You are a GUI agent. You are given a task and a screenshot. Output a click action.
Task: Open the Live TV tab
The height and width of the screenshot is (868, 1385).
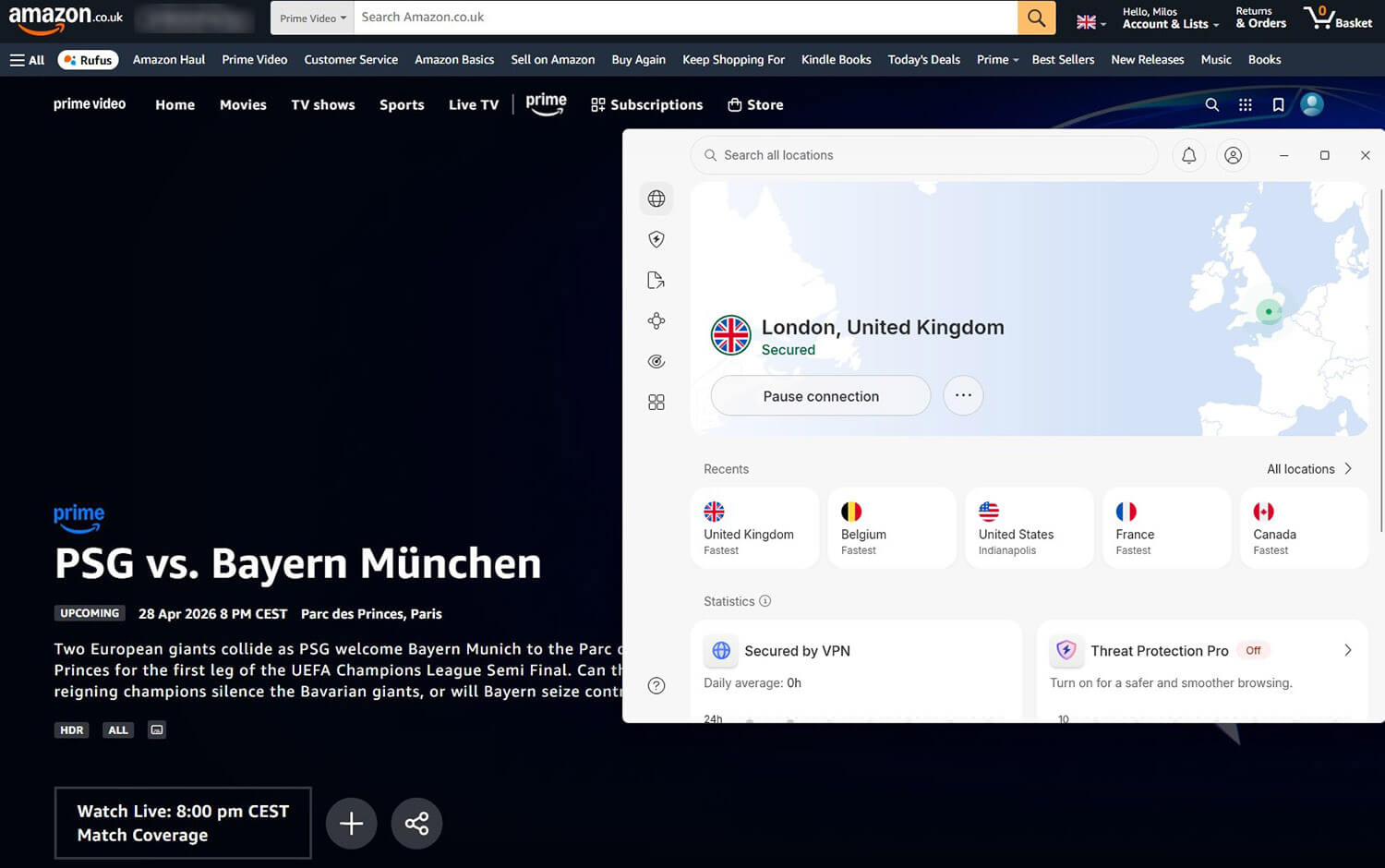(474, 105)
